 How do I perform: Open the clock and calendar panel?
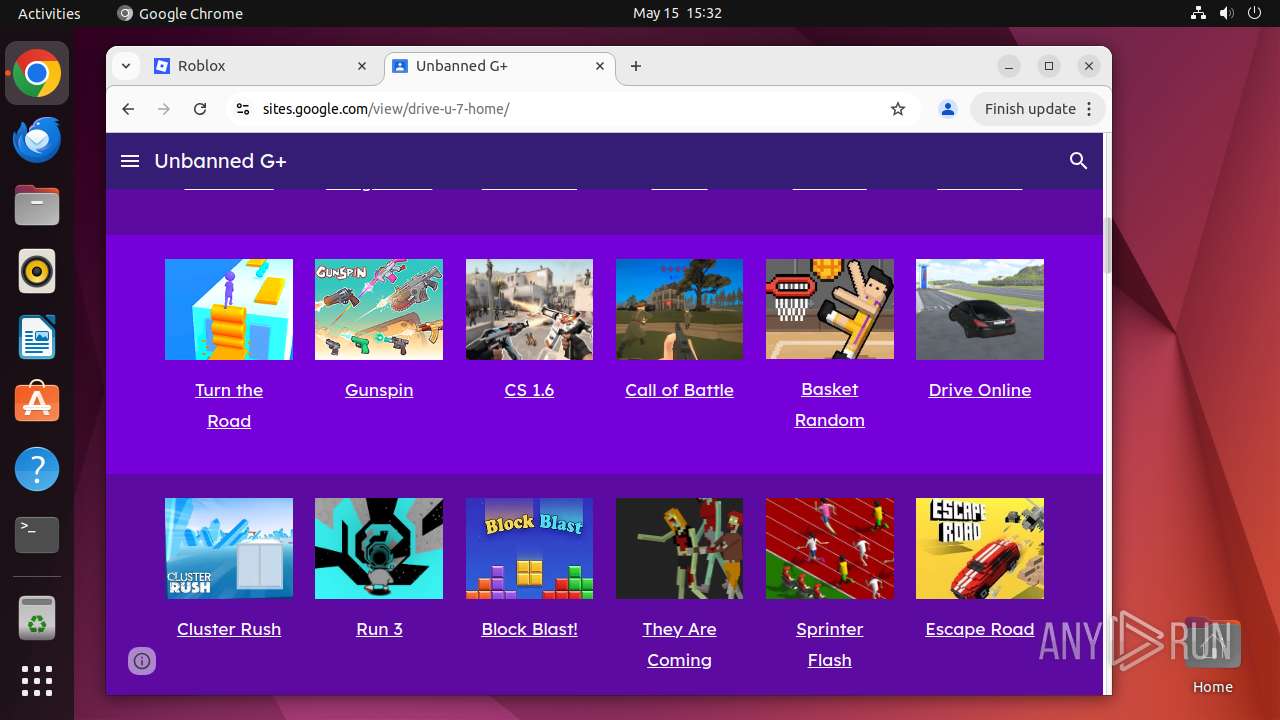[x=677, y=13]
